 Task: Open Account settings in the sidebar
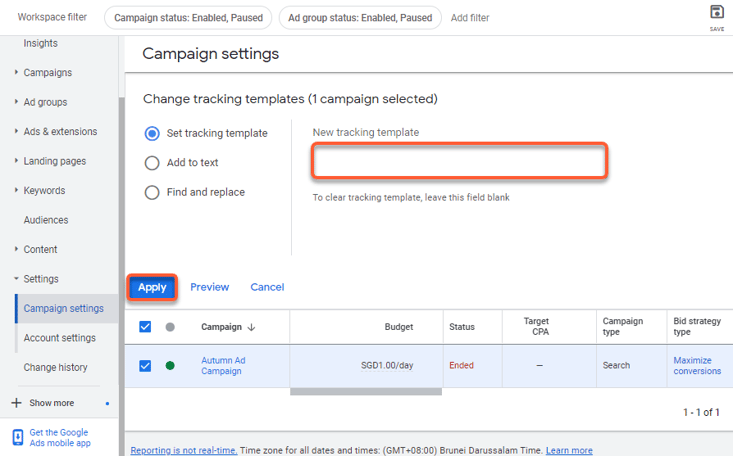[60, 338]
